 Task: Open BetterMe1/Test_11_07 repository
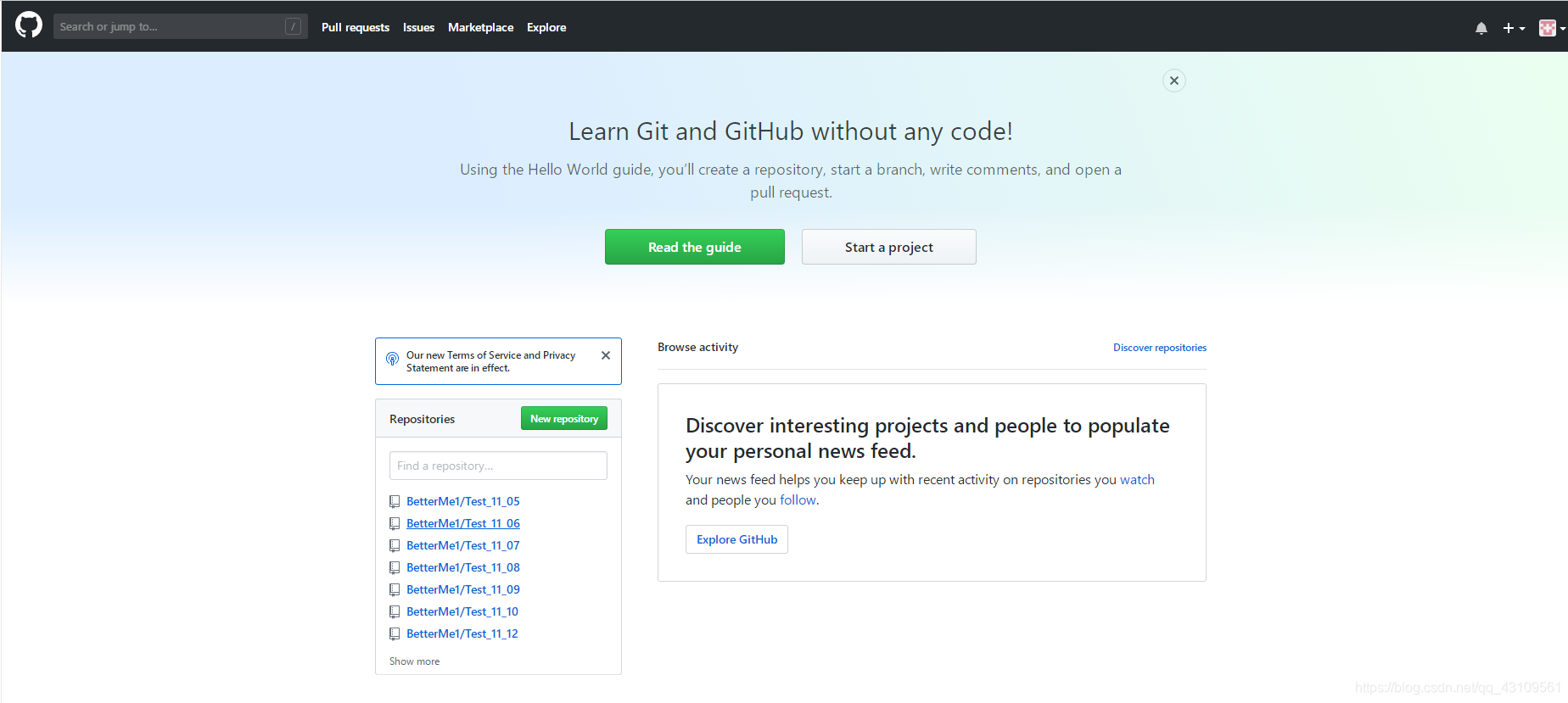coord(463,545)
